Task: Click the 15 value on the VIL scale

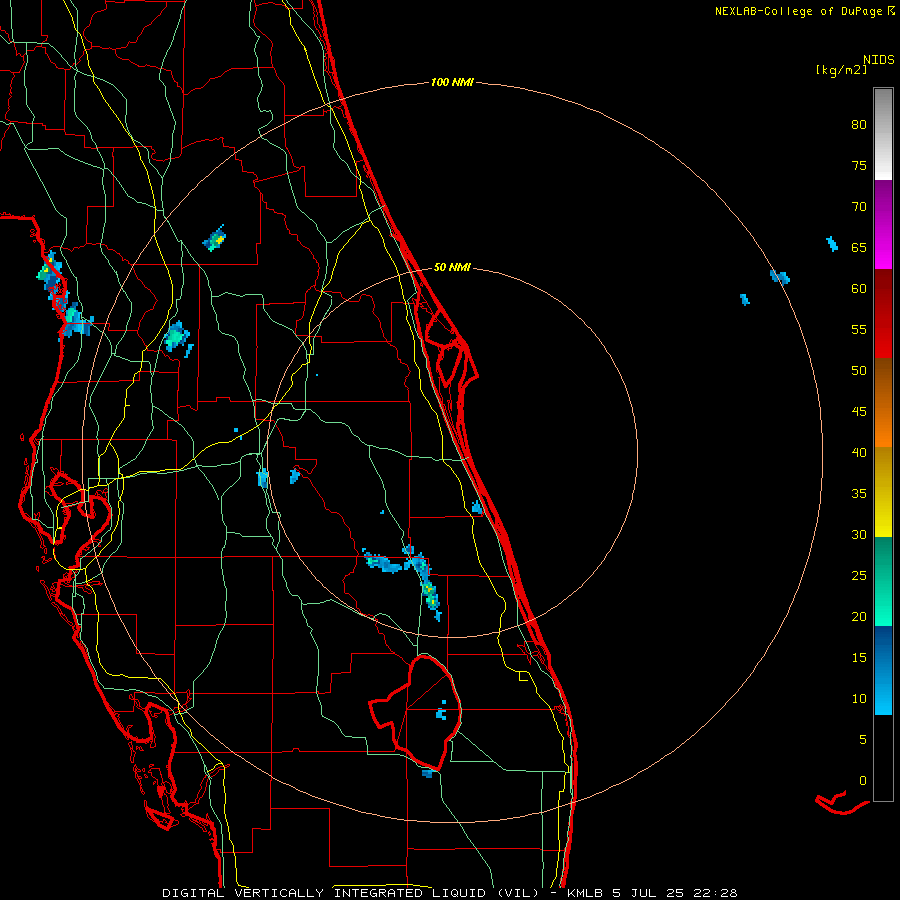Action: pos(859,658)
